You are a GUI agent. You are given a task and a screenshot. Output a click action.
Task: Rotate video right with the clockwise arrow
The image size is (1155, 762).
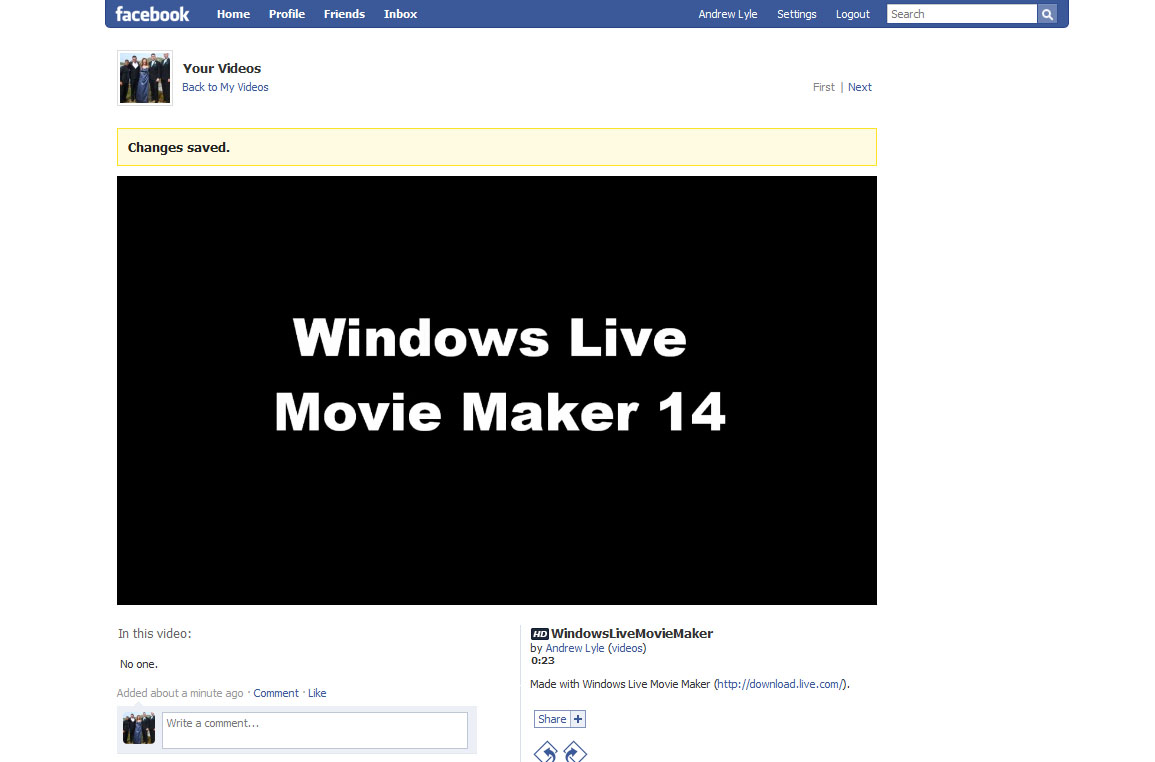tap(575, 752)
